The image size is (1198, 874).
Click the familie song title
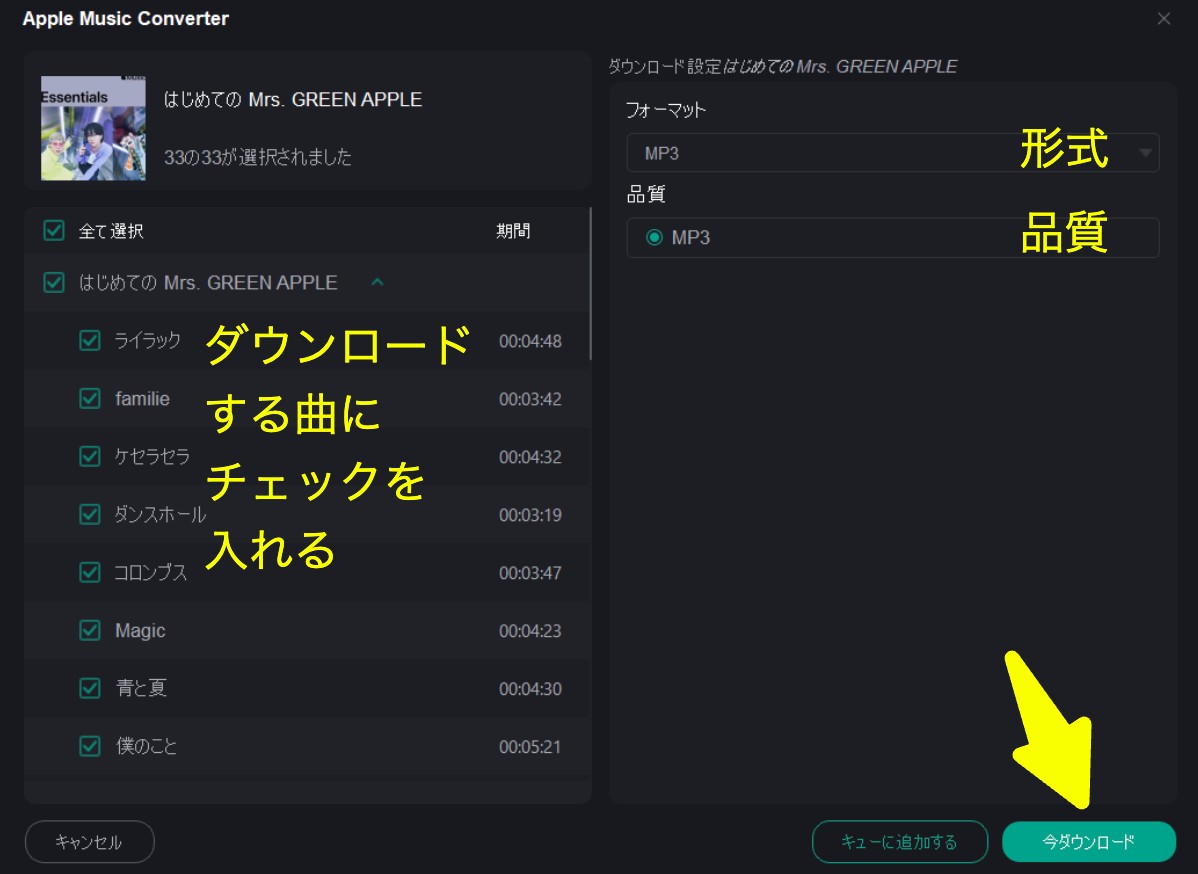coord(142,398)
